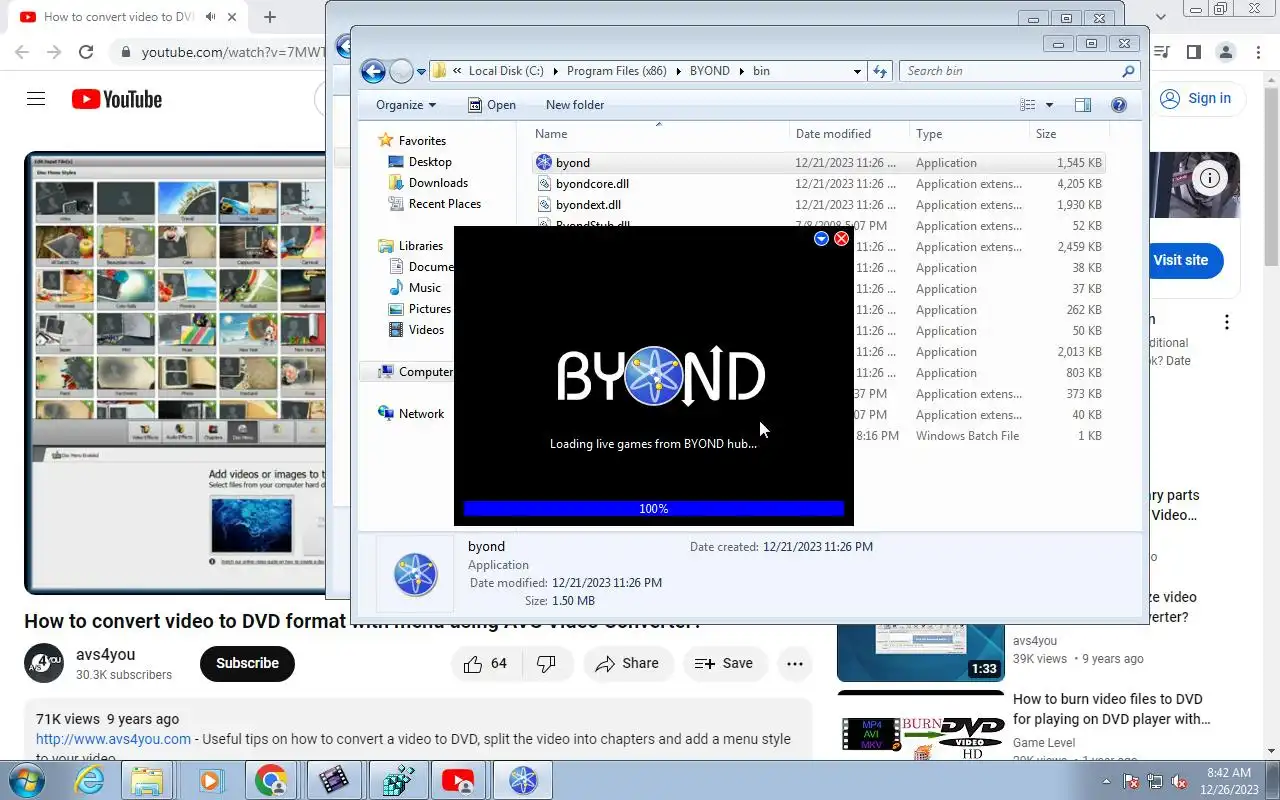This screenshot has width=1280, height=800.
Task: Expand the arrow after Program Files (x86)
Action: [678, 71]
